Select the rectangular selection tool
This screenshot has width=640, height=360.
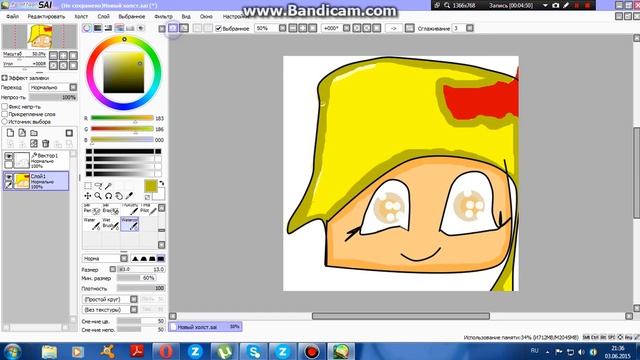(x=88, y=186)
